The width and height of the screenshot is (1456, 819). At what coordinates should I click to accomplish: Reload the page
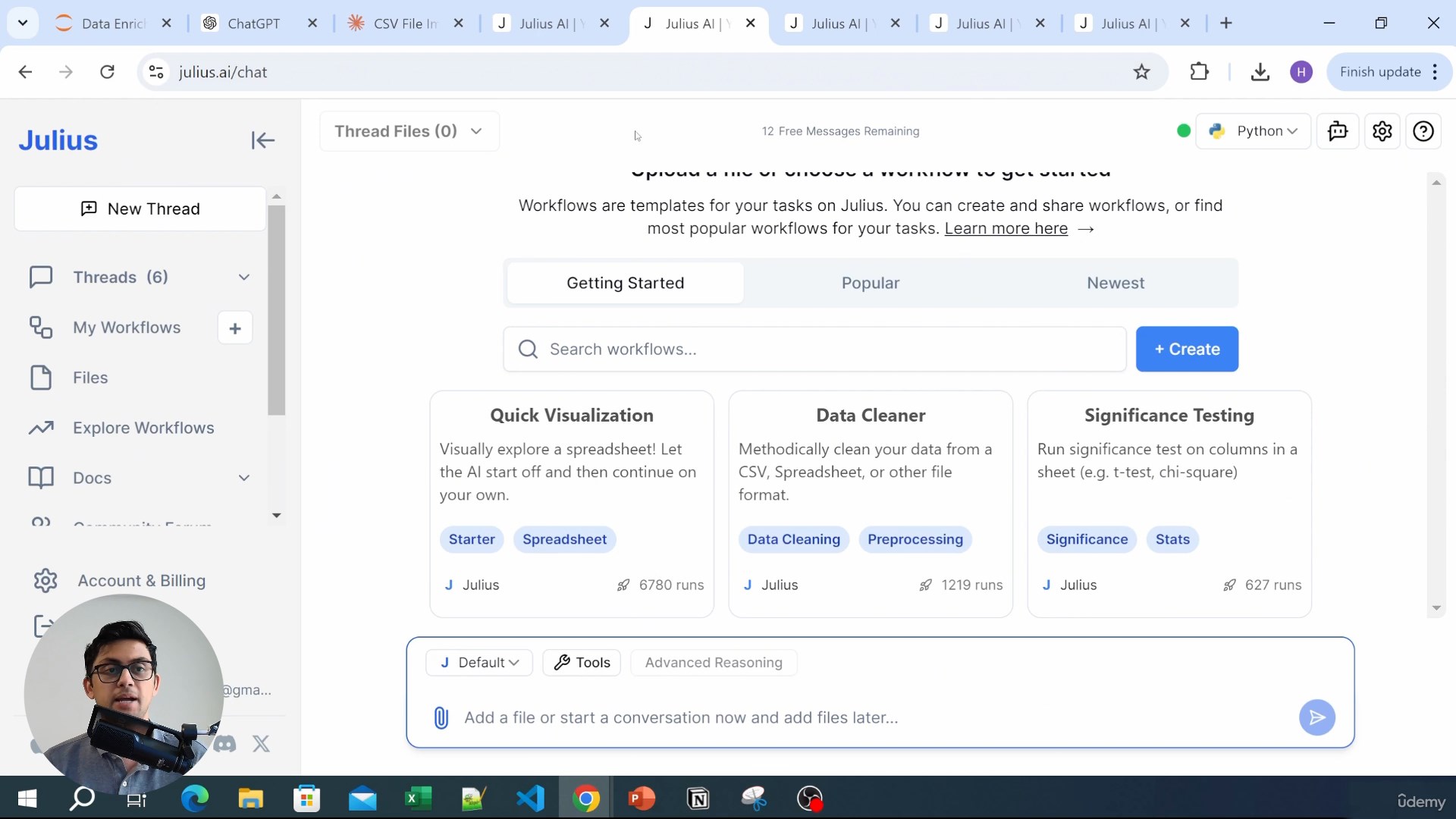[108, 72]
